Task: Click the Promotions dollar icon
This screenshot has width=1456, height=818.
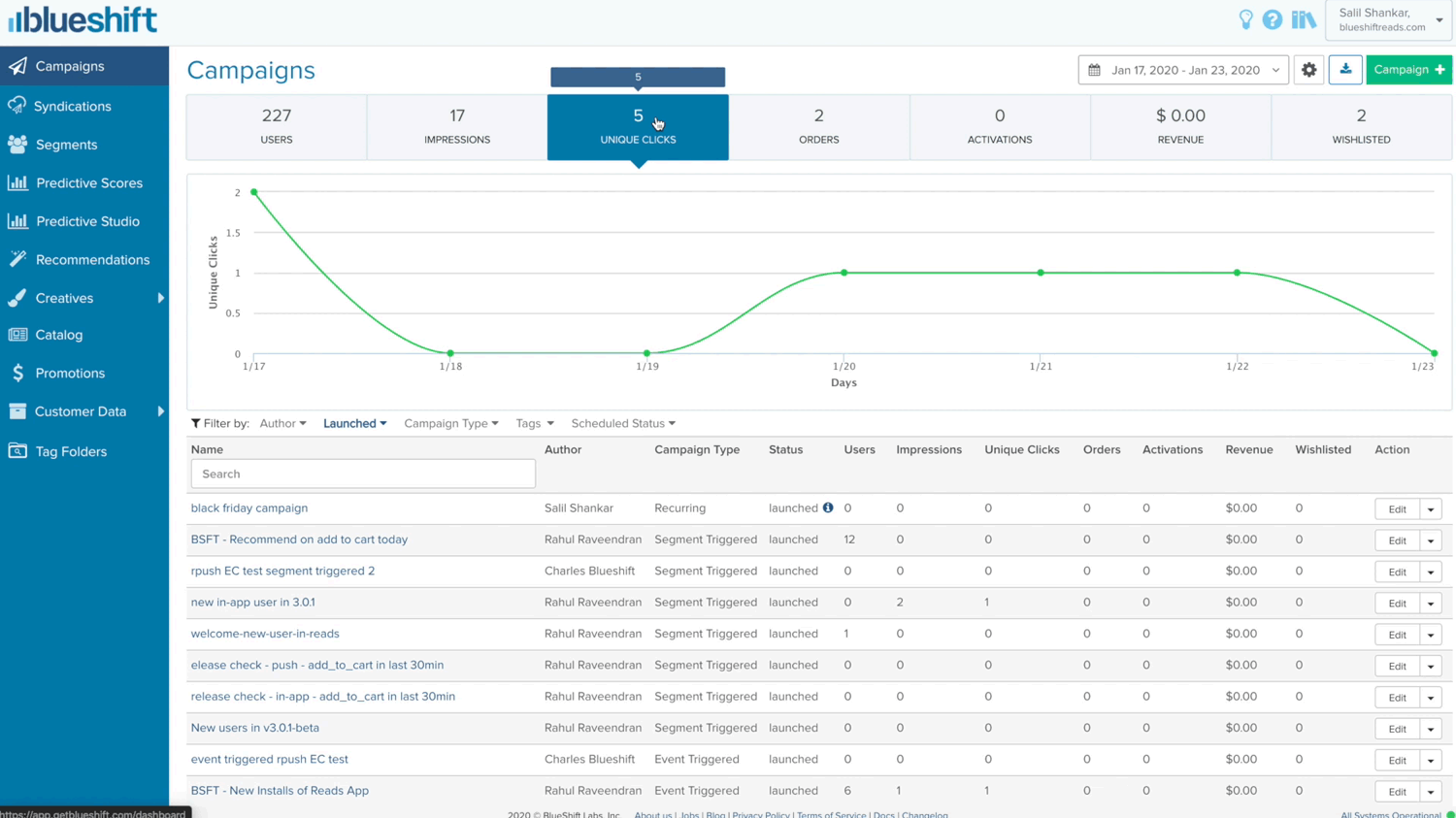Action: tap(17, 373)
